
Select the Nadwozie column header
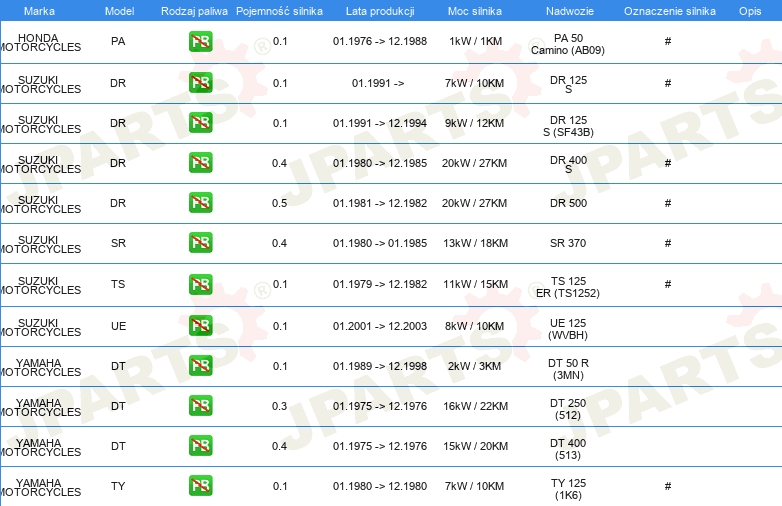pos(570,11)
